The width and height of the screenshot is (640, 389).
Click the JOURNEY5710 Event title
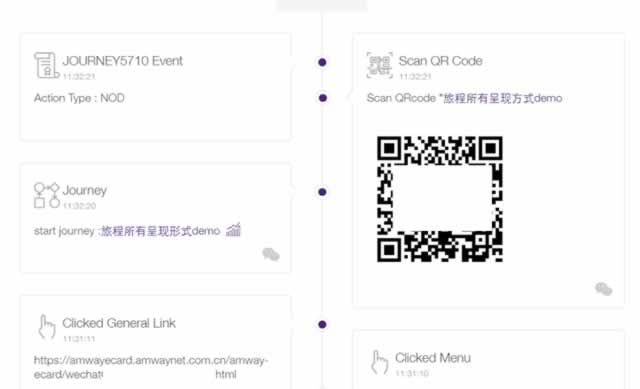(x=122, y=61)
